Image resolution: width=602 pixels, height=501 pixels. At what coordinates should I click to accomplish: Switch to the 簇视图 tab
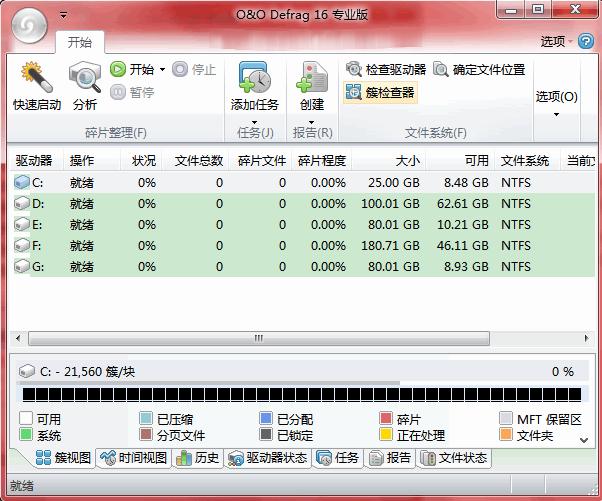tap(63, 458)
